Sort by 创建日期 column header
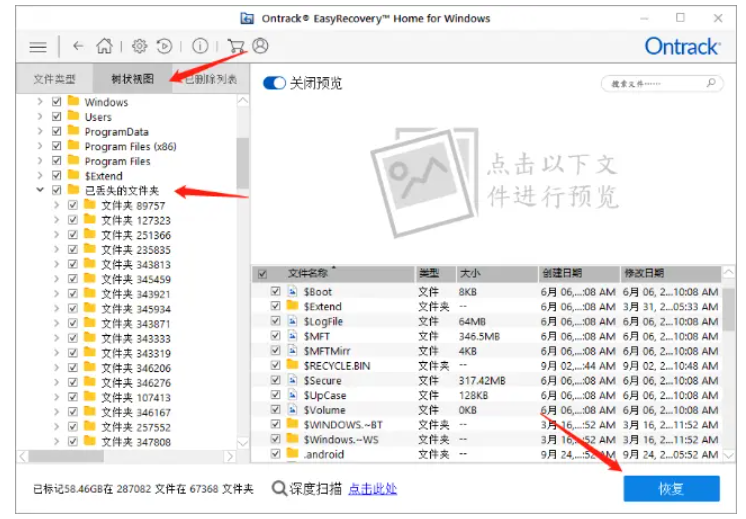Viewport: 746px width, 519px height. click(x=579, y=273)
